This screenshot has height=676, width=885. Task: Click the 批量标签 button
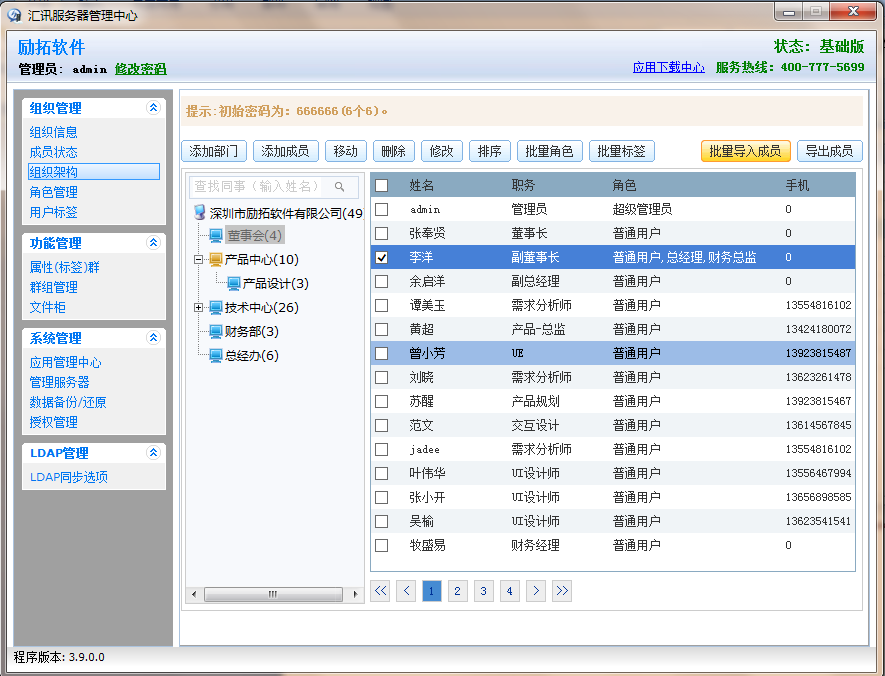[621, 151]
